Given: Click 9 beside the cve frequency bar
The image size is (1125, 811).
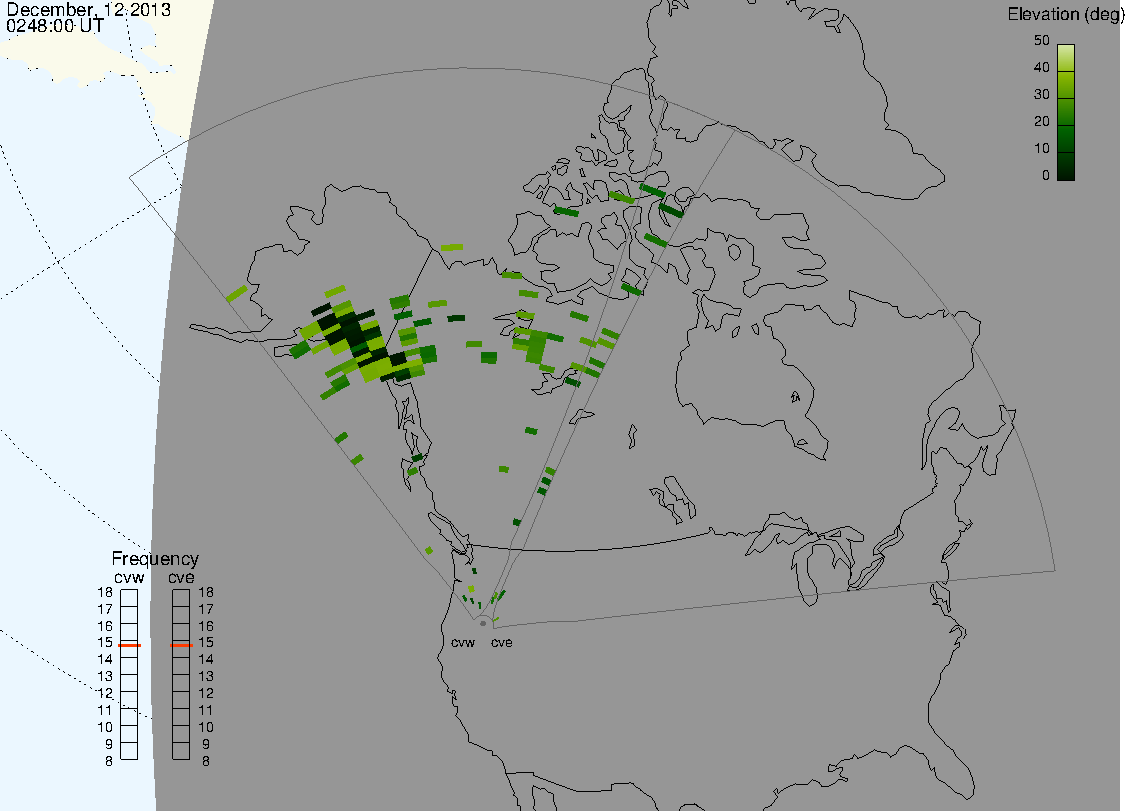Looking at the screenshot, I should 206,745.
